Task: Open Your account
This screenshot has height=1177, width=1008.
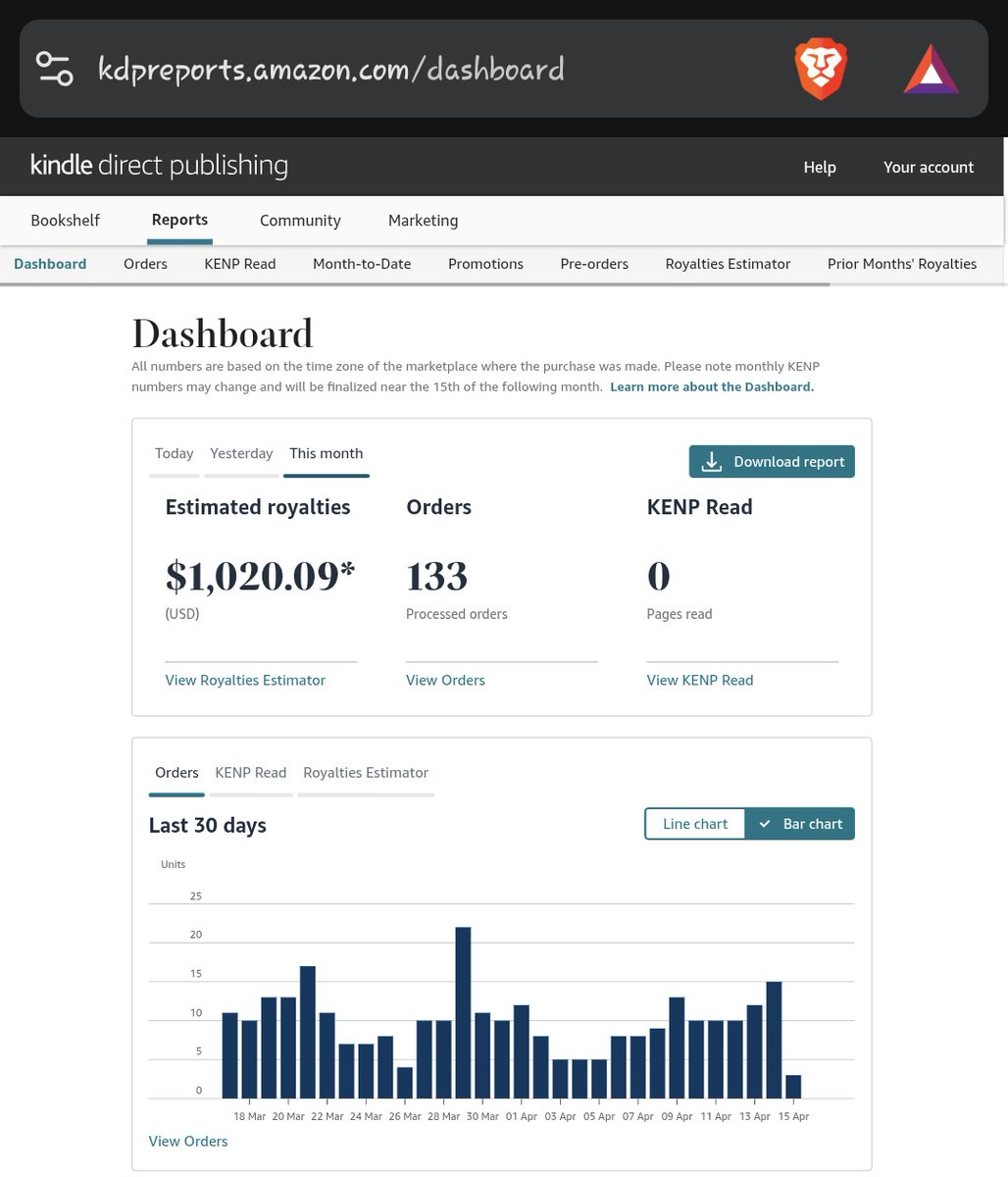Action: coord(929,167)
